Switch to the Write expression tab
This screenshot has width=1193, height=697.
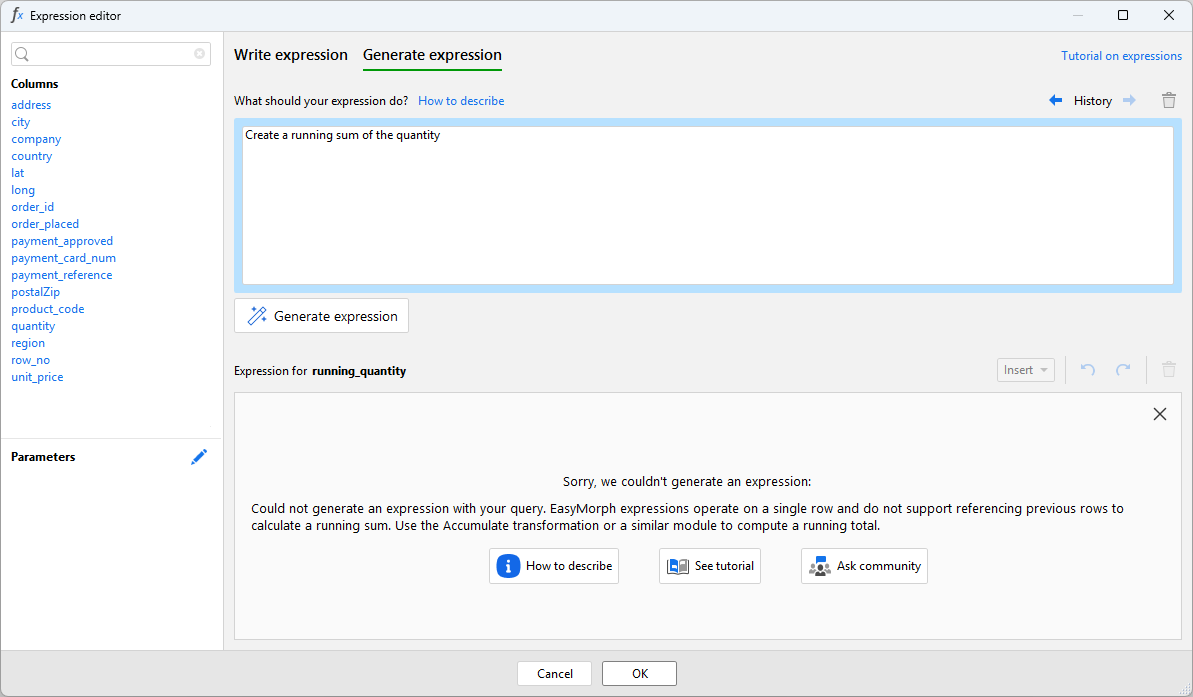coord(291,55)
